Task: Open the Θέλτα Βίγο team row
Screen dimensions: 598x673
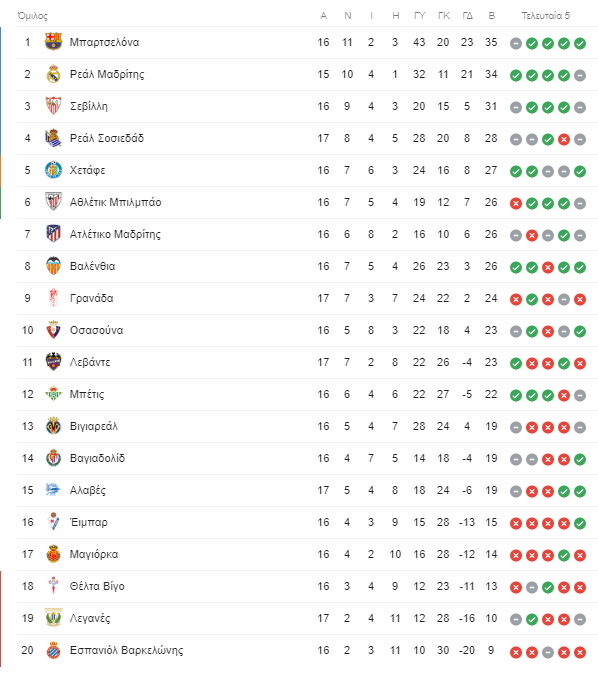Action: [307, 586]
